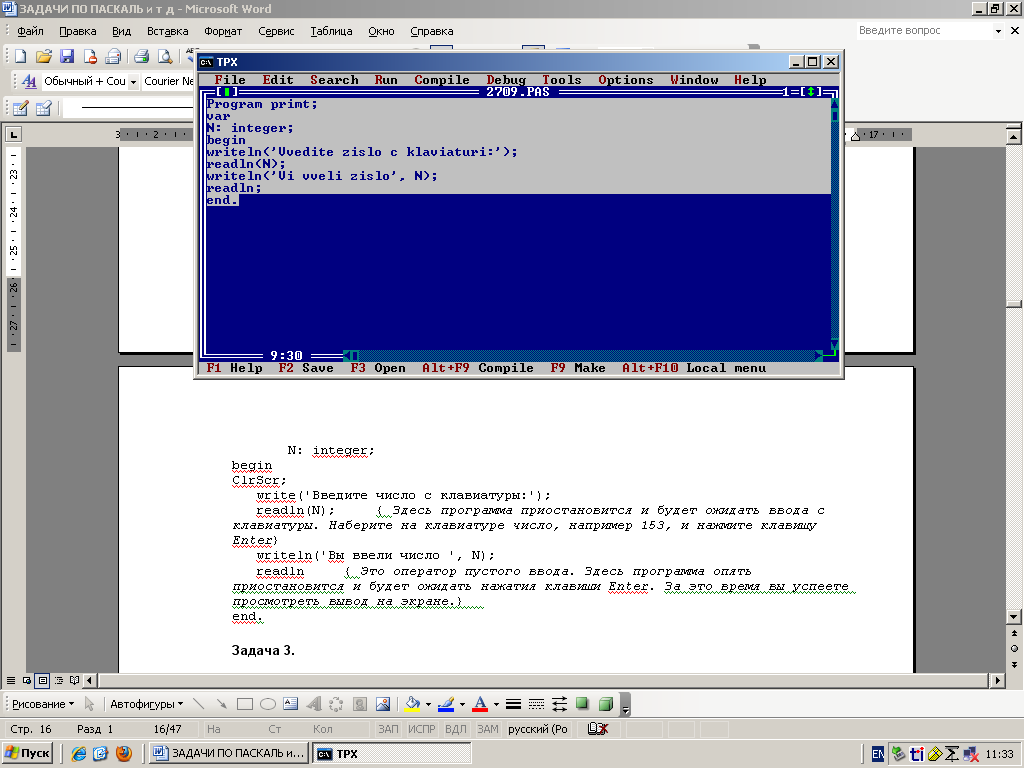Screen dimensions: 1024x768
Task: Open Line Color dropdown arrow
Action: coord(462,704)
